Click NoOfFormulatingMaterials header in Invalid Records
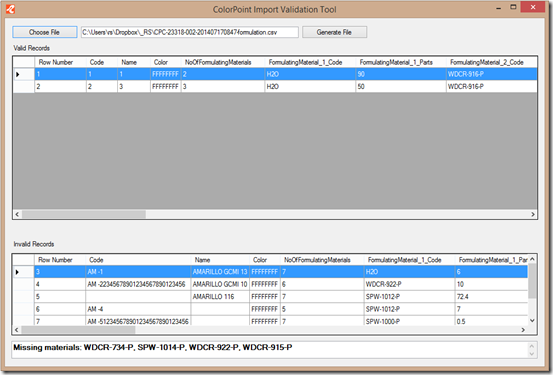 click(x=322, y=260)
